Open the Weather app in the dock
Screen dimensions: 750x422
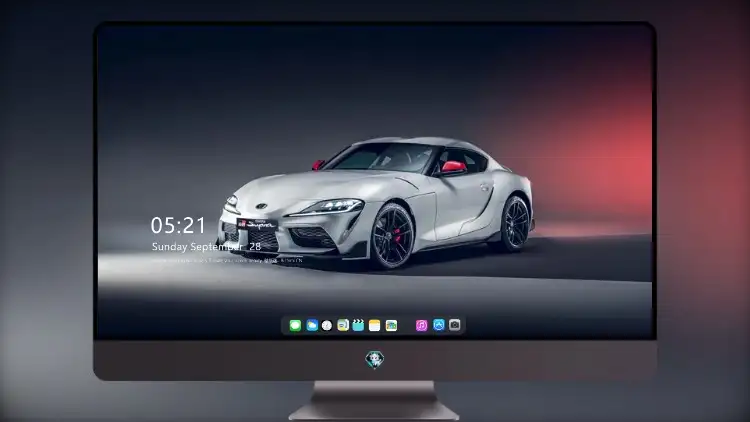[312, 325]
